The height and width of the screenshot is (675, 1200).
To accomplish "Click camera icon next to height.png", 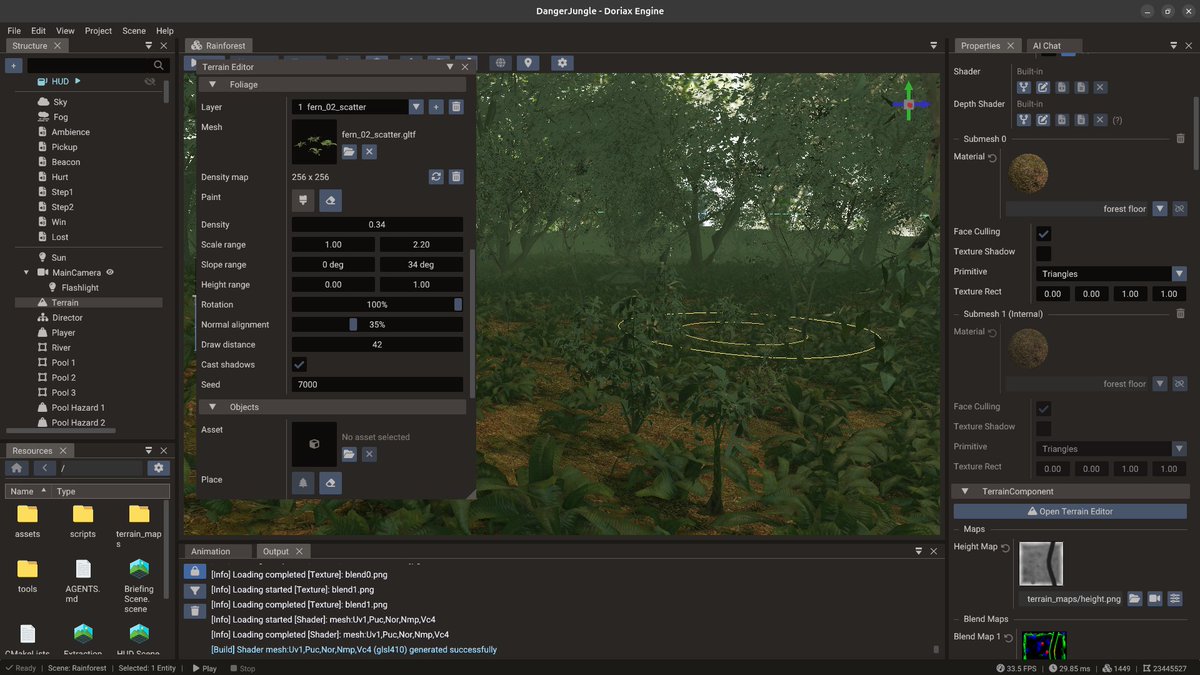I will point(1155,599).
